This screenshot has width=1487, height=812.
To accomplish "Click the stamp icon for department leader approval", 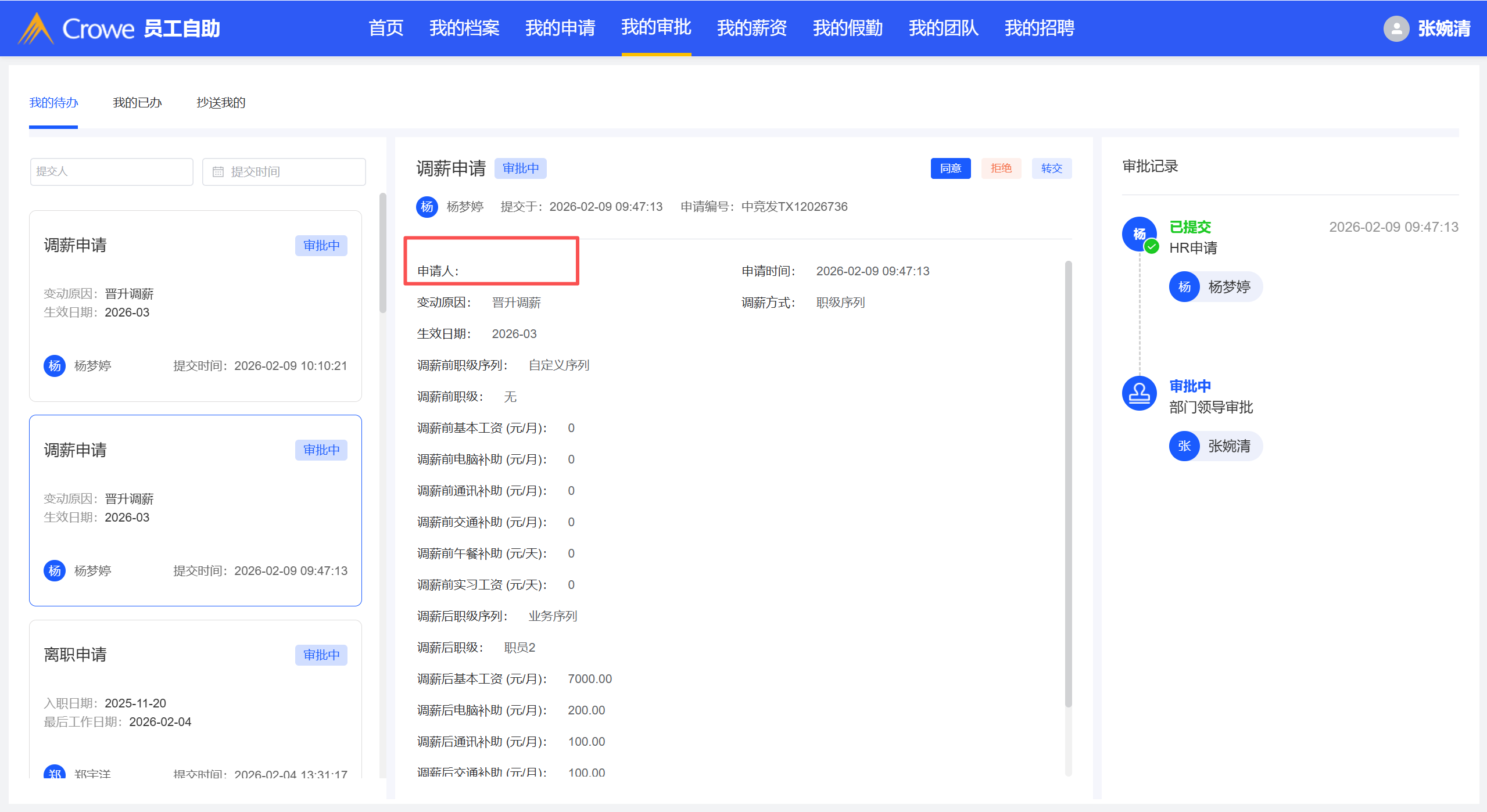I will click(1139, 394).
